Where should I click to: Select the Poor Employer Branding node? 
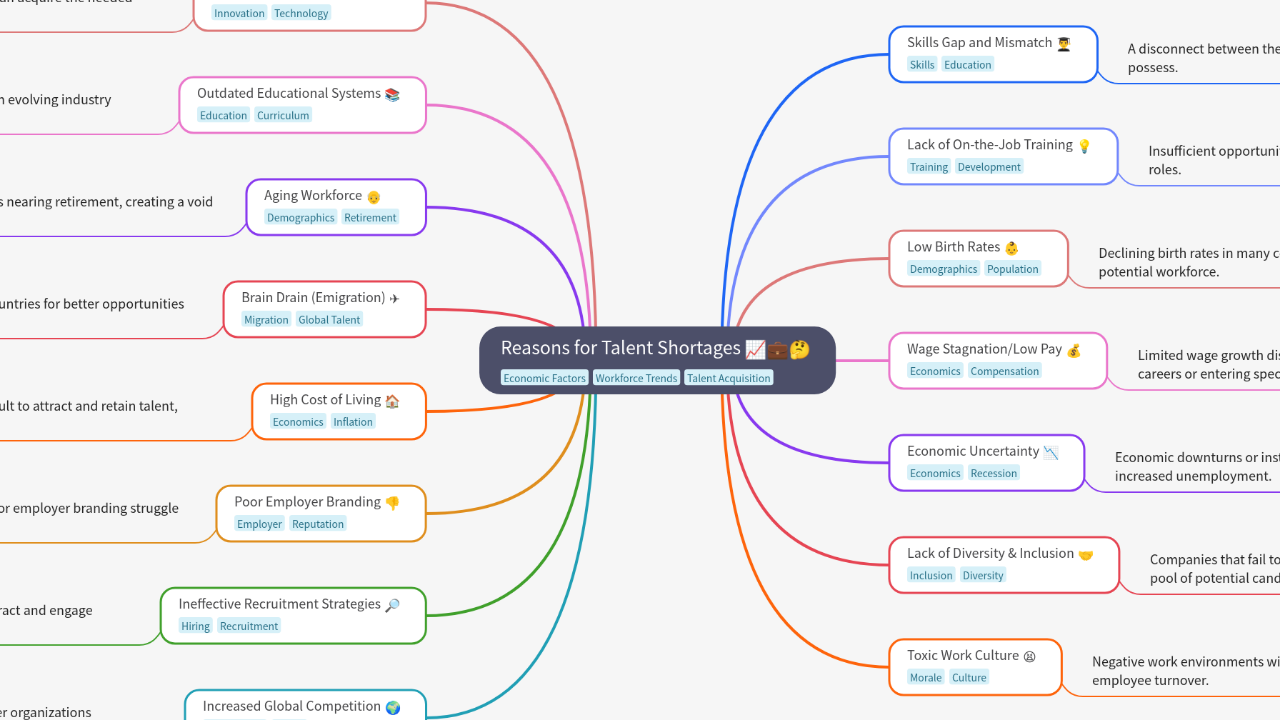[x=321, y=513]
